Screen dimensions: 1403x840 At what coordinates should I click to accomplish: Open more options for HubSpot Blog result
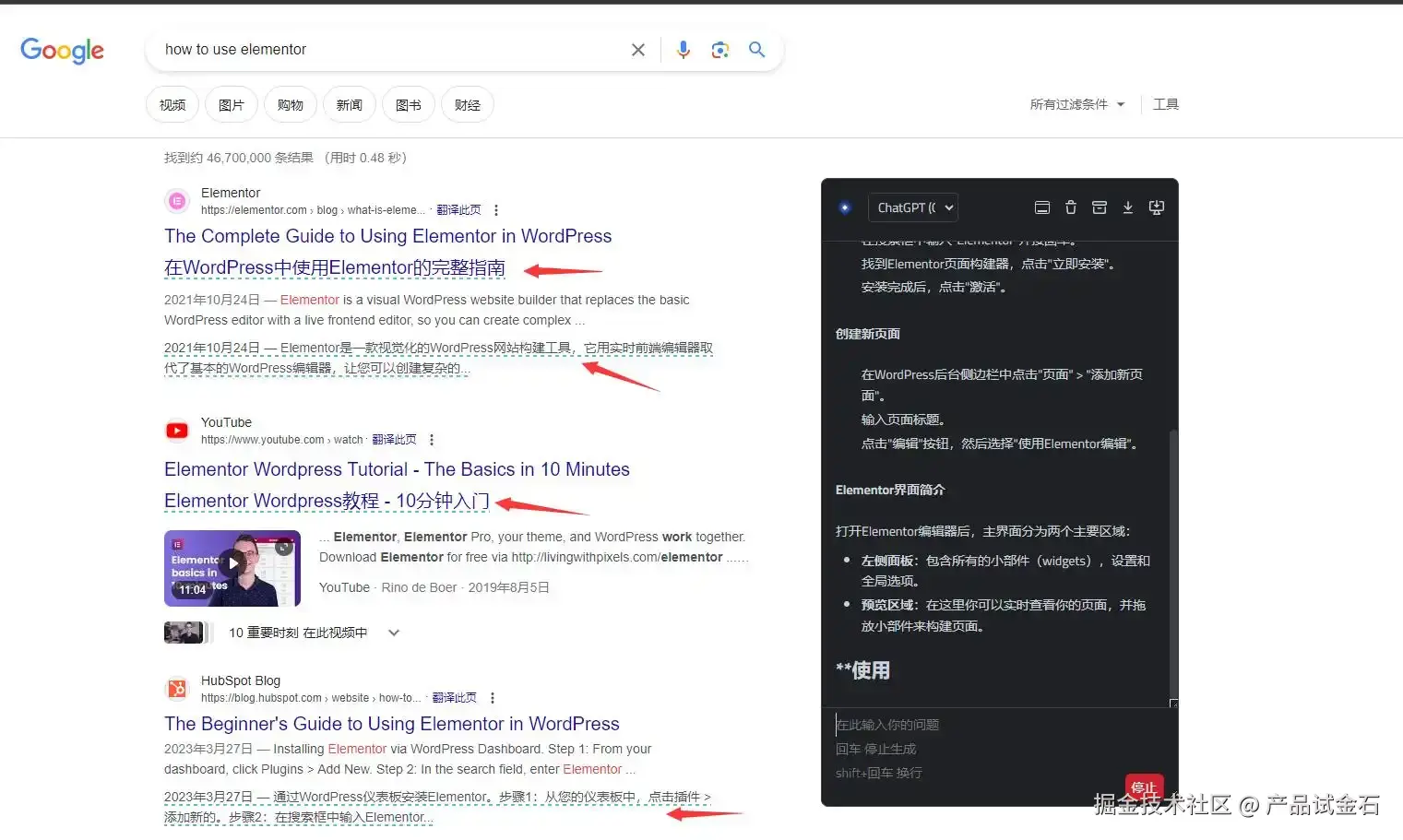pyautogui.click(x=493, y=698)
